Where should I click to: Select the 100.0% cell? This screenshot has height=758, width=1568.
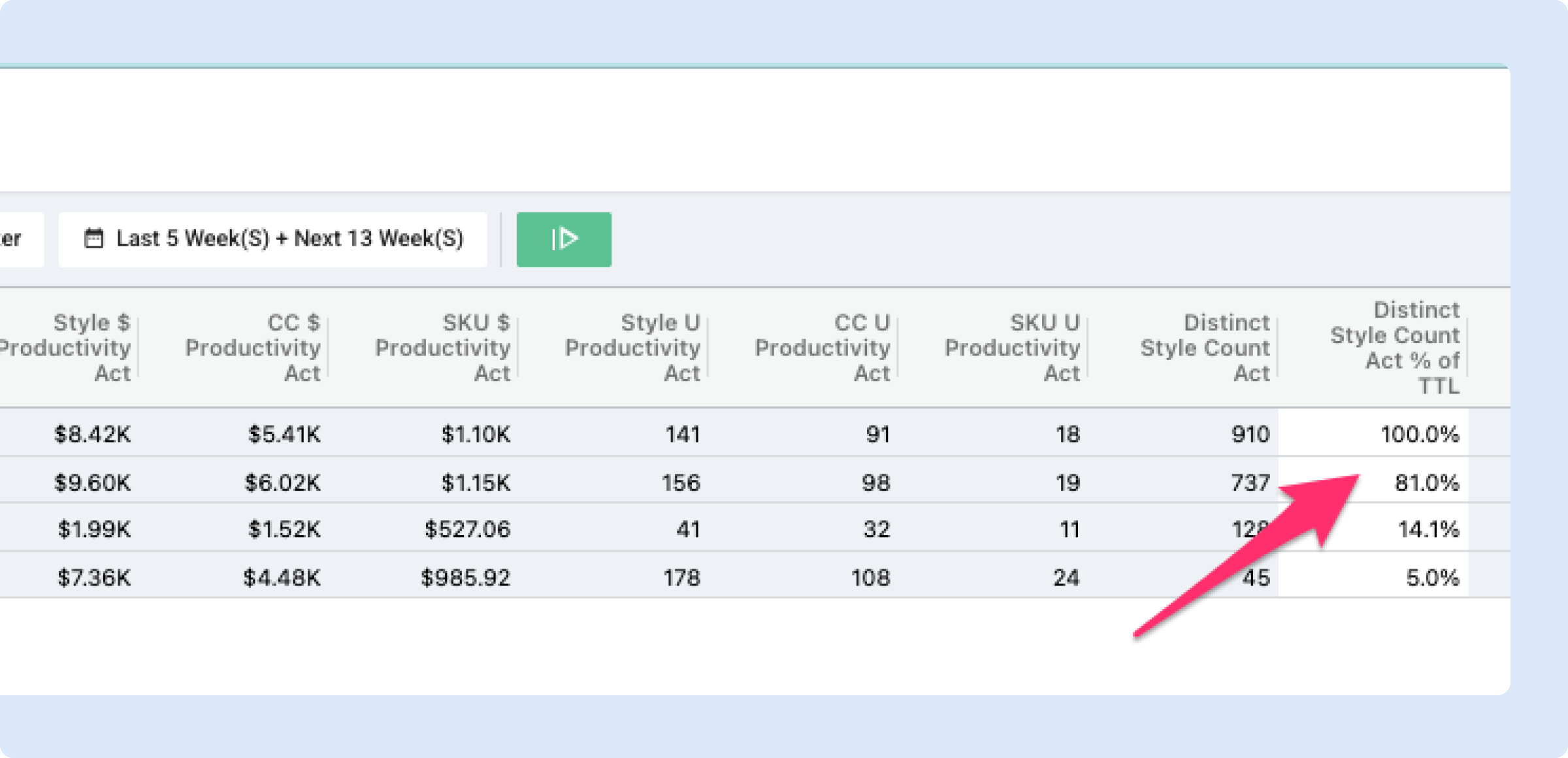(1420, 434)
